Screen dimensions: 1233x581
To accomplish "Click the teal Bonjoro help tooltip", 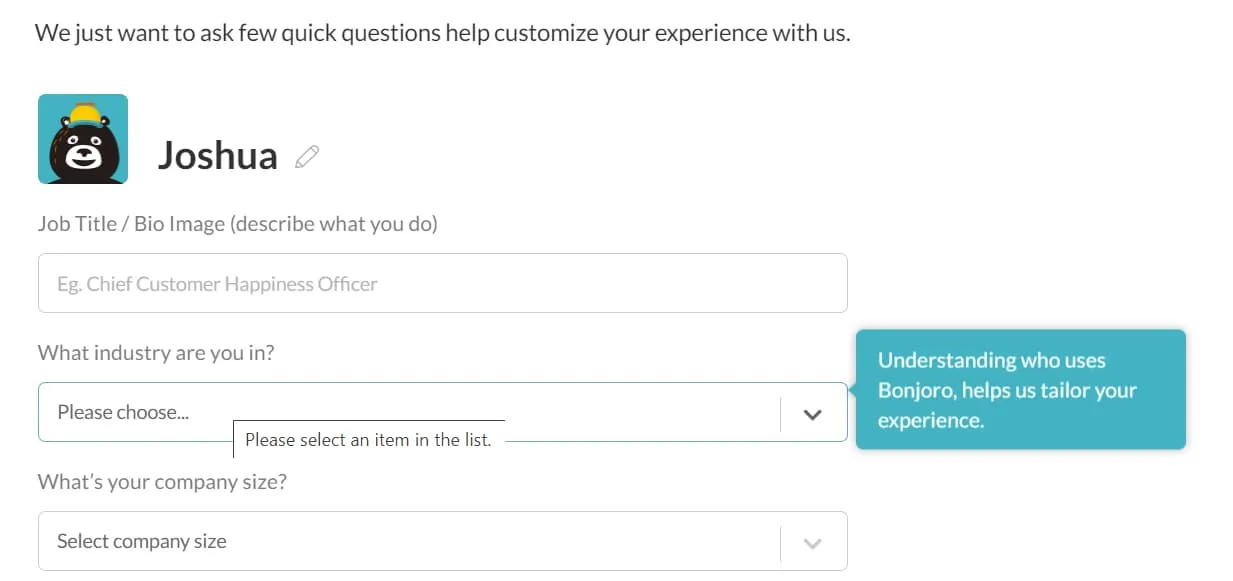I will [x=1021, y=390].
